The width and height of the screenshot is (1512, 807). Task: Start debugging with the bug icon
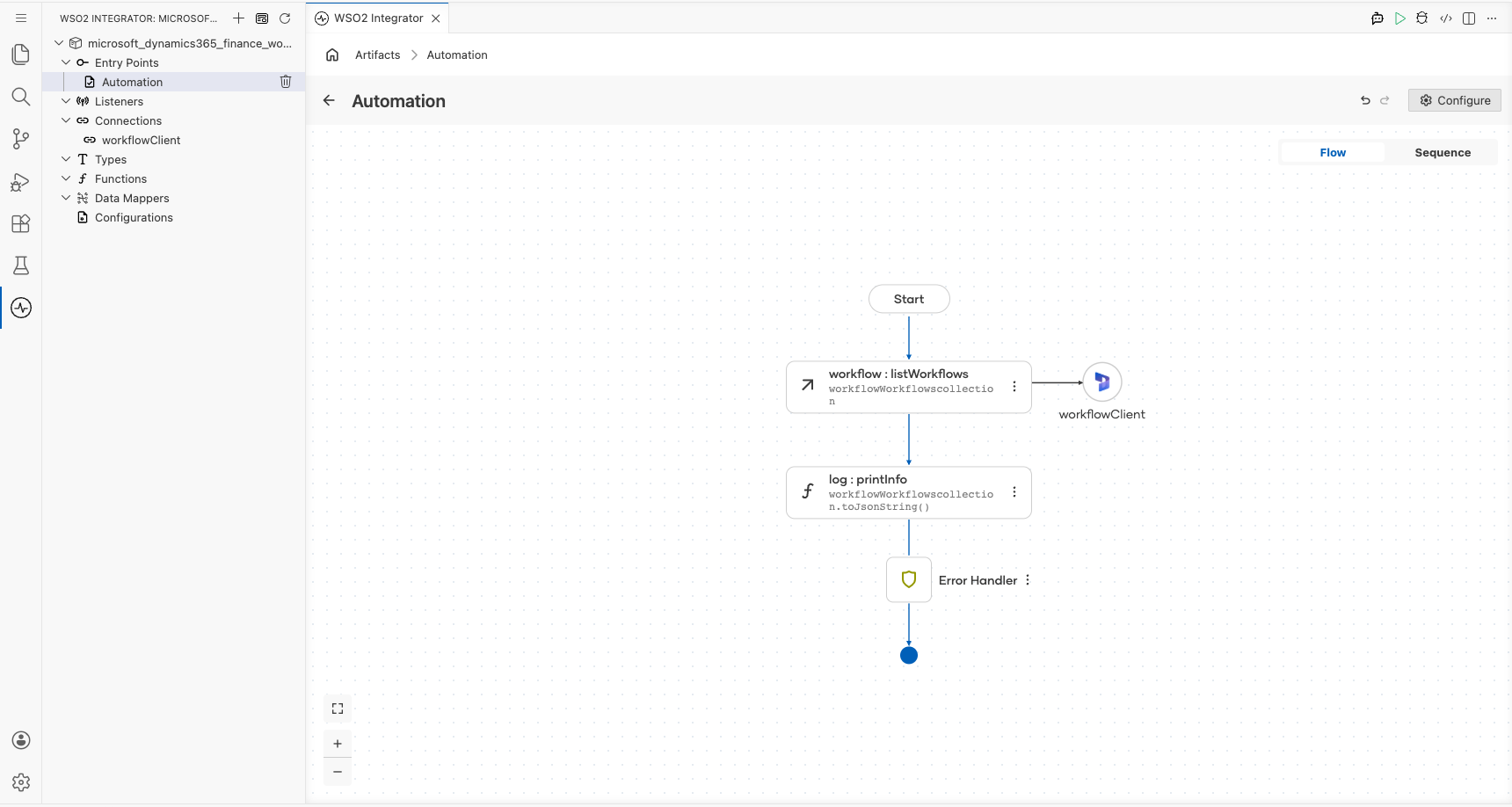(x=1422, y=18)
